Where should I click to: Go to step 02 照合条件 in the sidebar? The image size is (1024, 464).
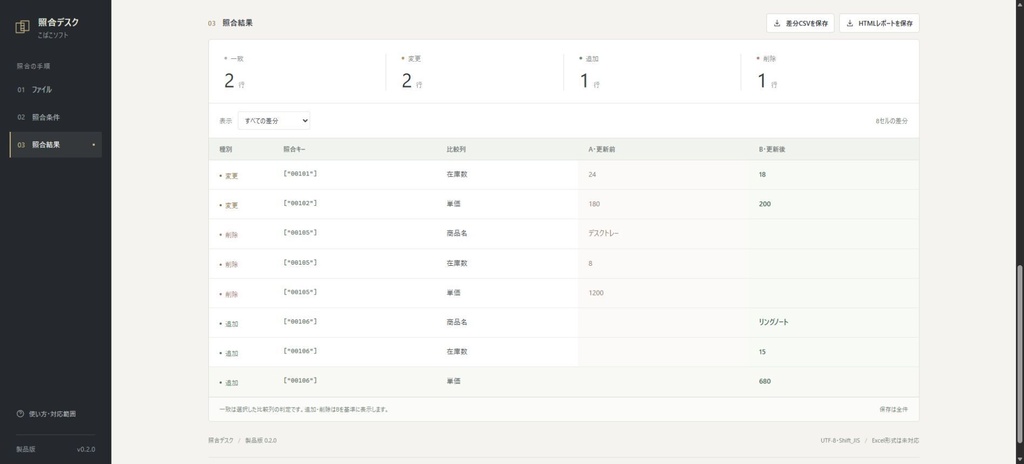[56, 117]
